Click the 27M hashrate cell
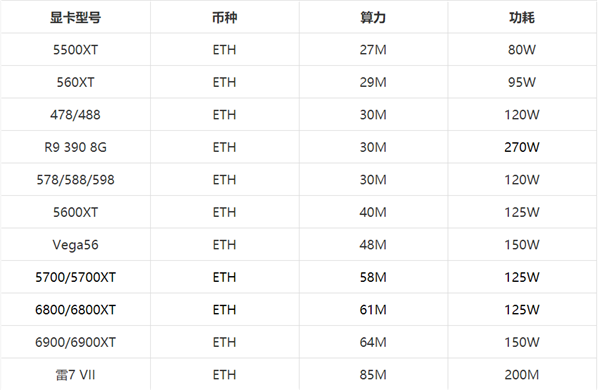The width and height of the screenshot is (600, 390). pos(373,50)
